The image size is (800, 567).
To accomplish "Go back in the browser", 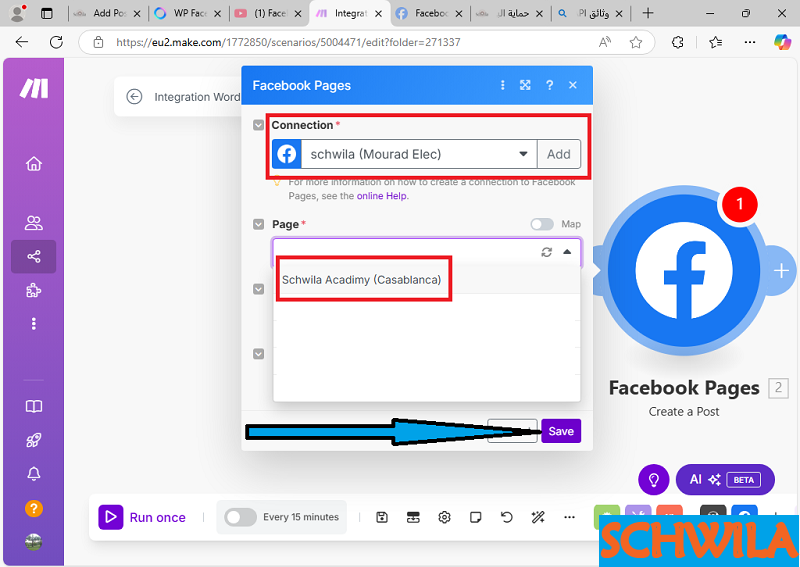I will [21, 42].
